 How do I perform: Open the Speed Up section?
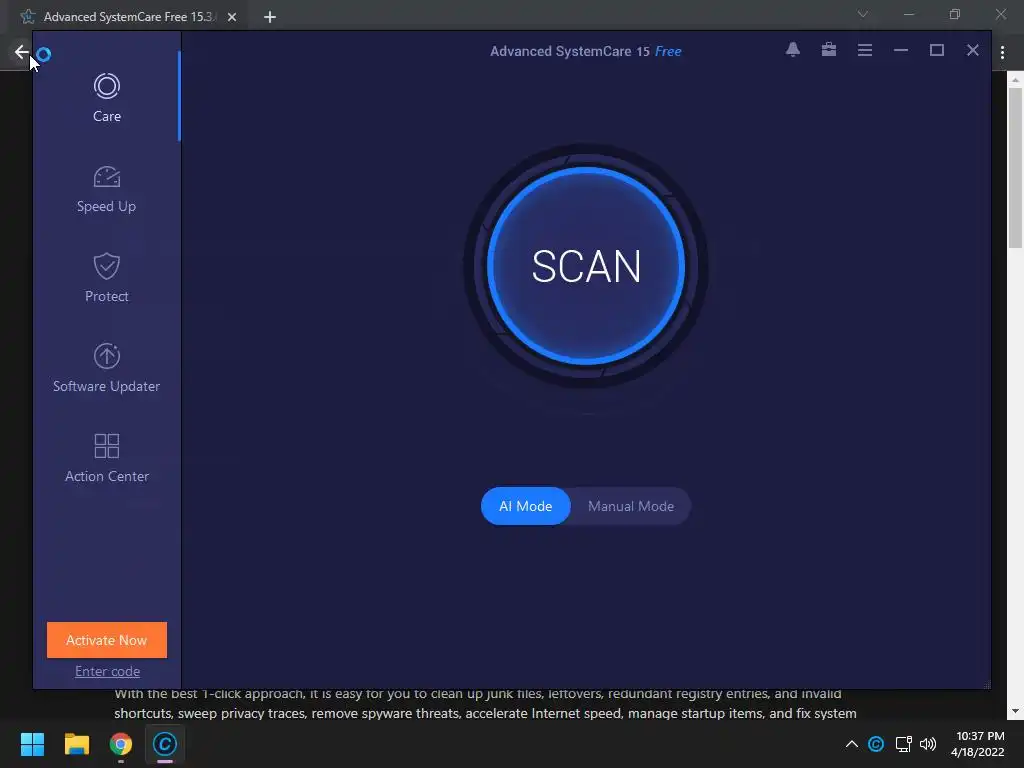tap(106, 189)
